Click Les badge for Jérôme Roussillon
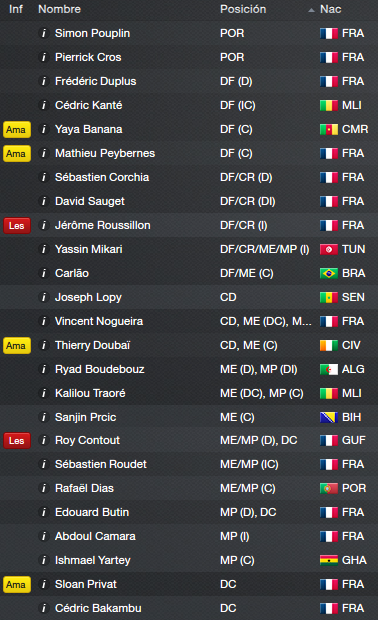The width and height of the screenshot is (378, 620). [17, 226]
